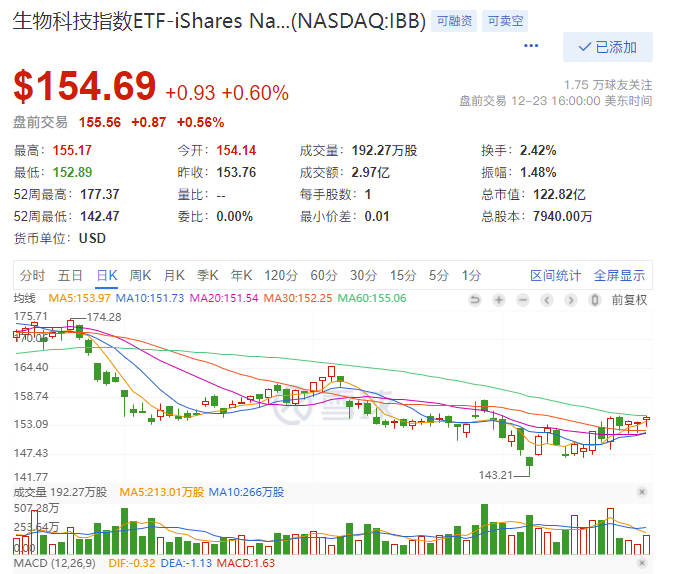
Task: Switch to the 15分 interval tab
Action: 403,275
